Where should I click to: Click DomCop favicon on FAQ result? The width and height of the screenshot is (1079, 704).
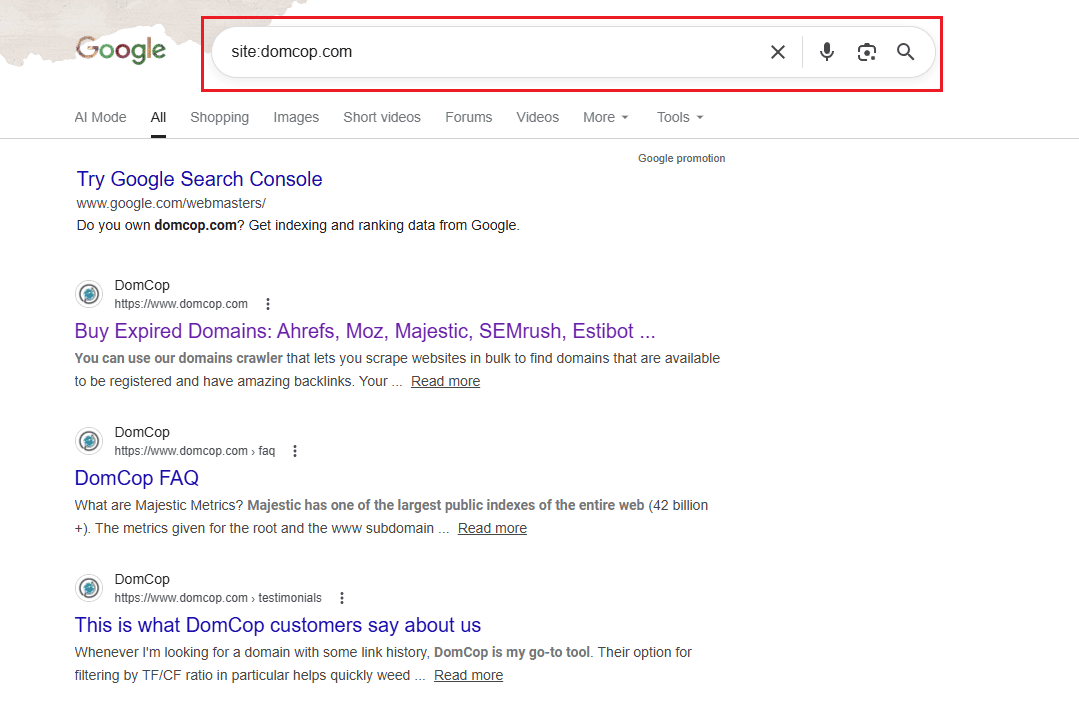(89, 441)
